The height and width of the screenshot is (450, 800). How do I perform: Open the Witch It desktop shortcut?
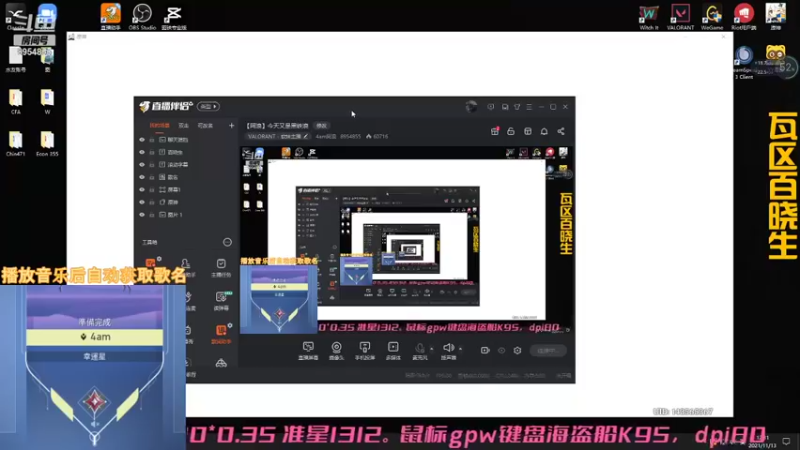648,17
